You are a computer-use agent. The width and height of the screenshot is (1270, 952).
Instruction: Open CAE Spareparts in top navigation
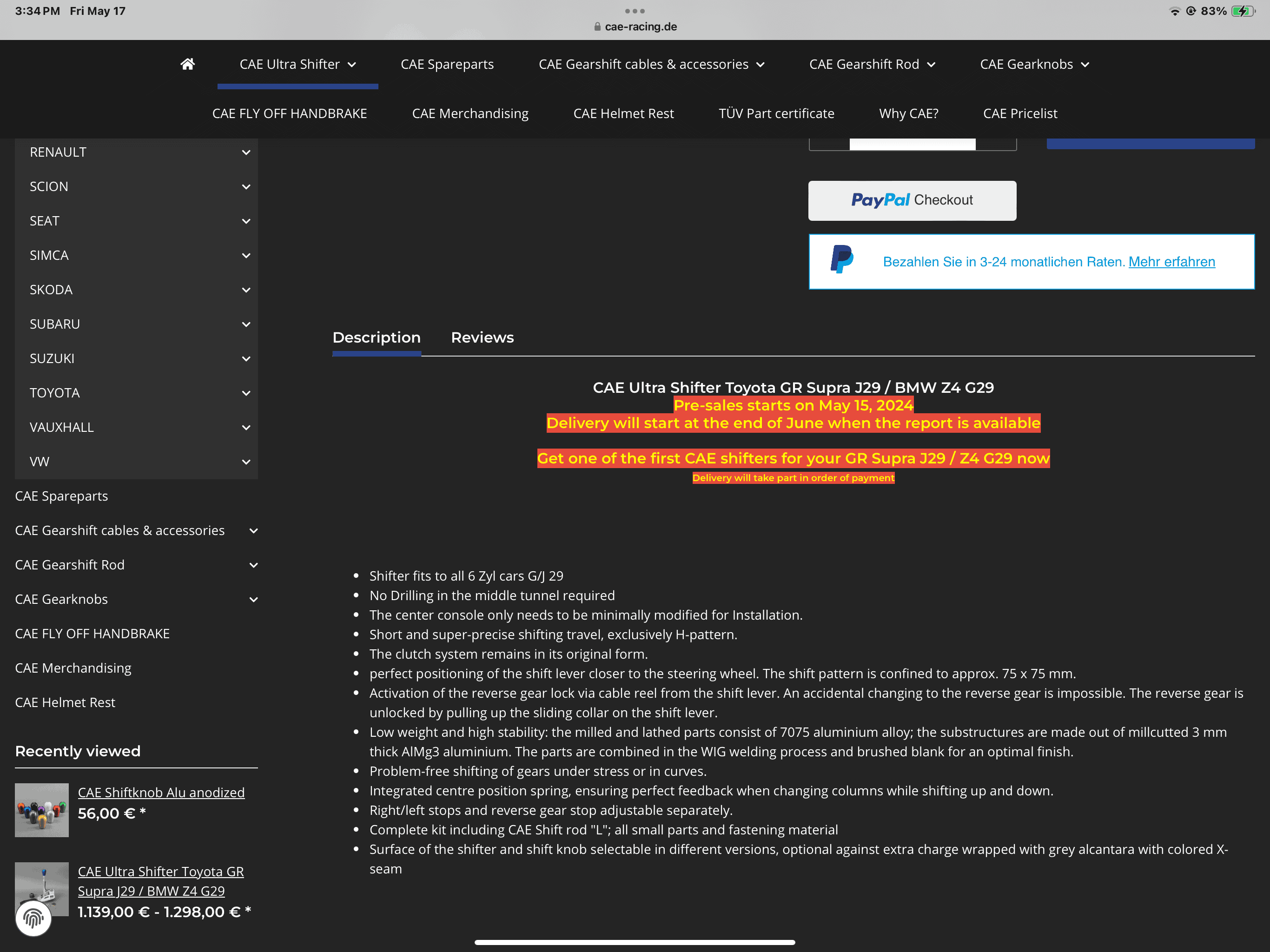coord(447,64)
